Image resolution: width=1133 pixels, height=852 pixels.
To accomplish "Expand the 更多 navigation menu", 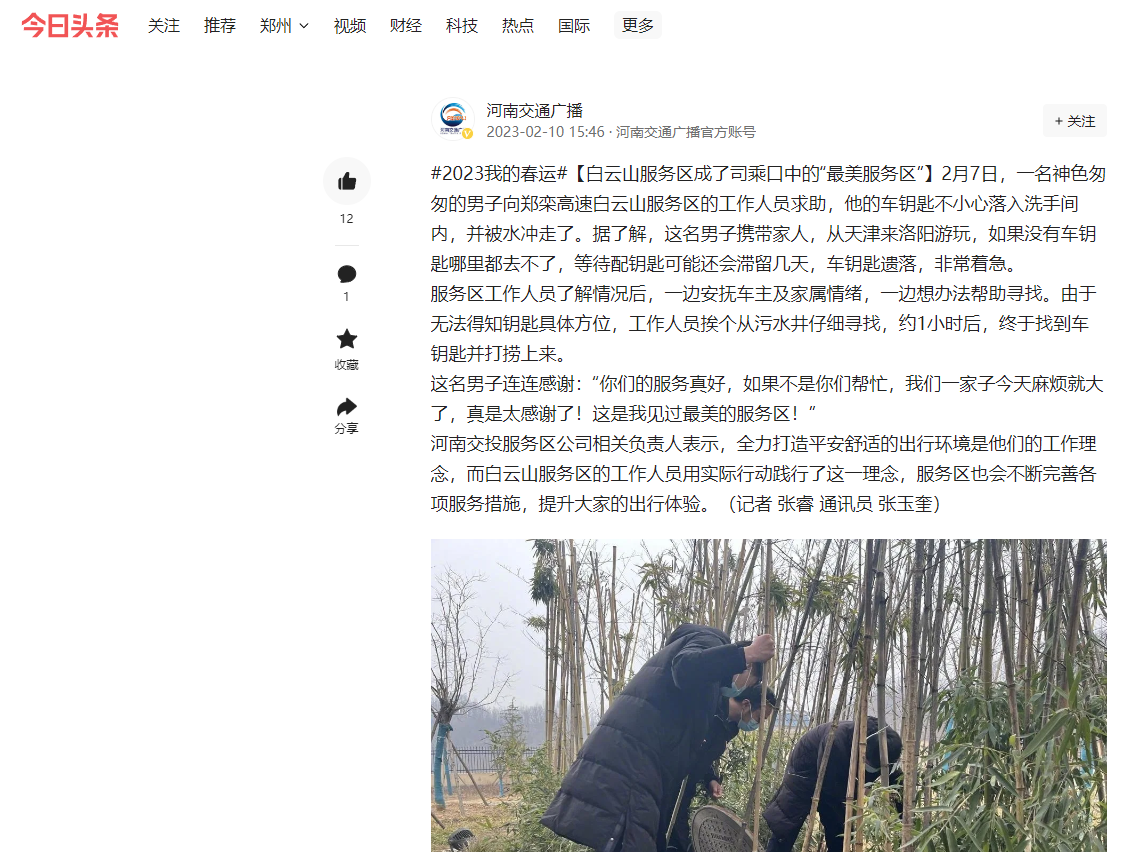I will pyautogui.click(x=637, y=25).
